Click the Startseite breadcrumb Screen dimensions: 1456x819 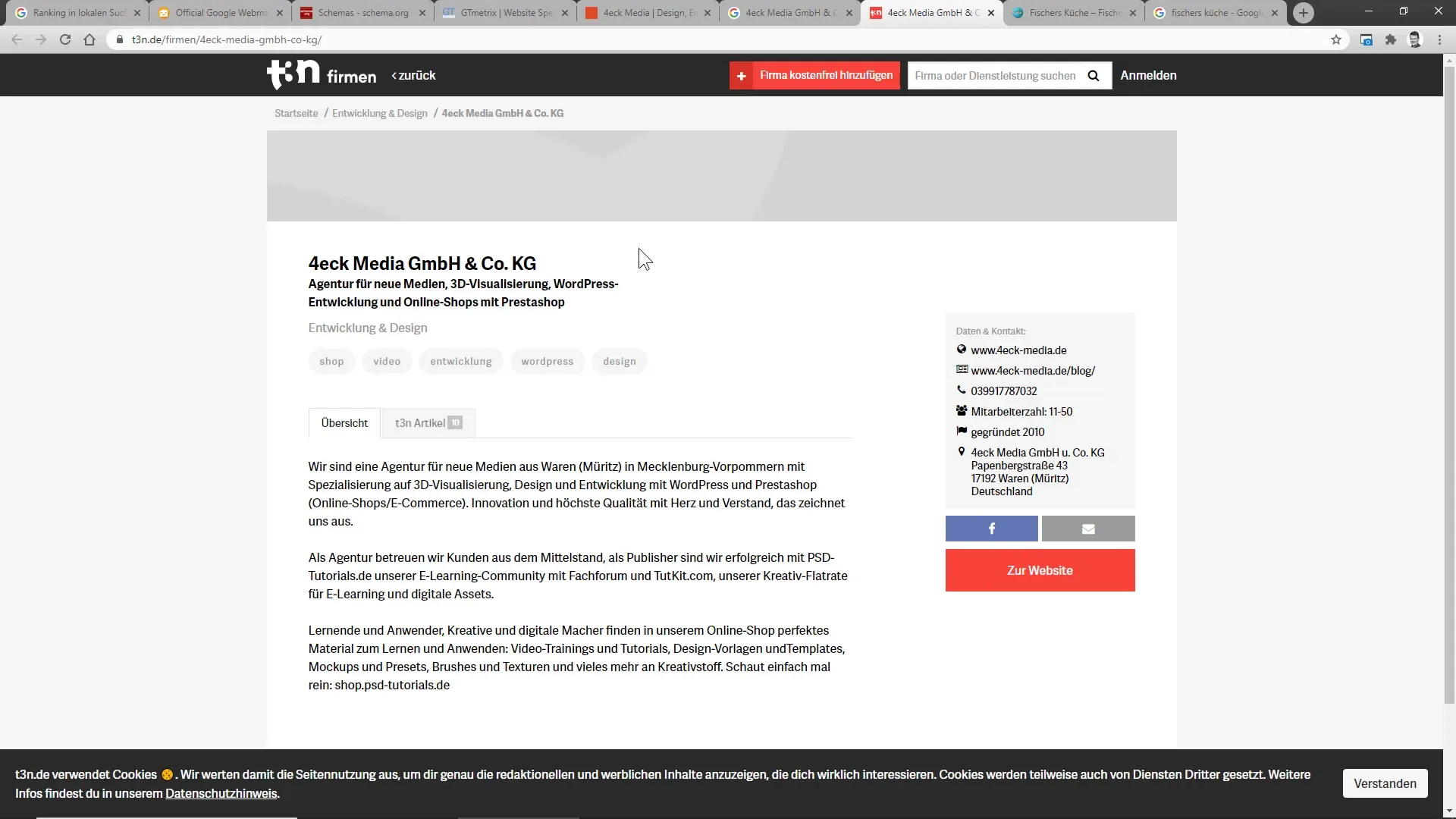pos(297,113)
